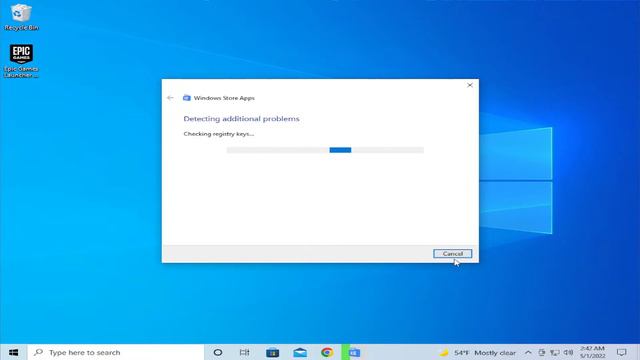The height and width of the screenshot is (360, 640).
Task: Click the 'Detecting additional problems' heading
Action: tap(241, 119)
